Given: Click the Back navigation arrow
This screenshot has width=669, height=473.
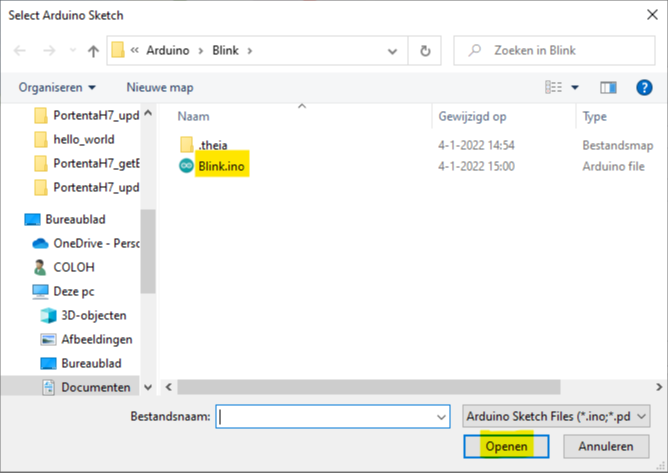Looking at the screenshot, I should pyautogui.click(x=21, y=51).
